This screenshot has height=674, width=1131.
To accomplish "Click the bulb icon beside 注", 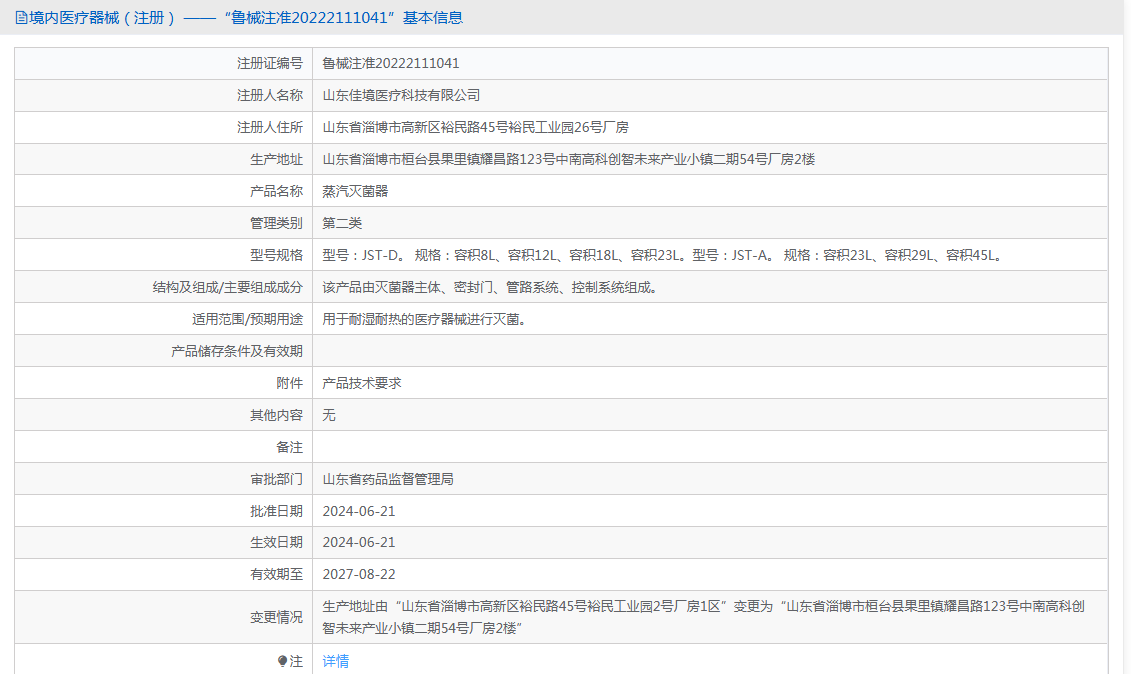I will (x=282, y=661).
